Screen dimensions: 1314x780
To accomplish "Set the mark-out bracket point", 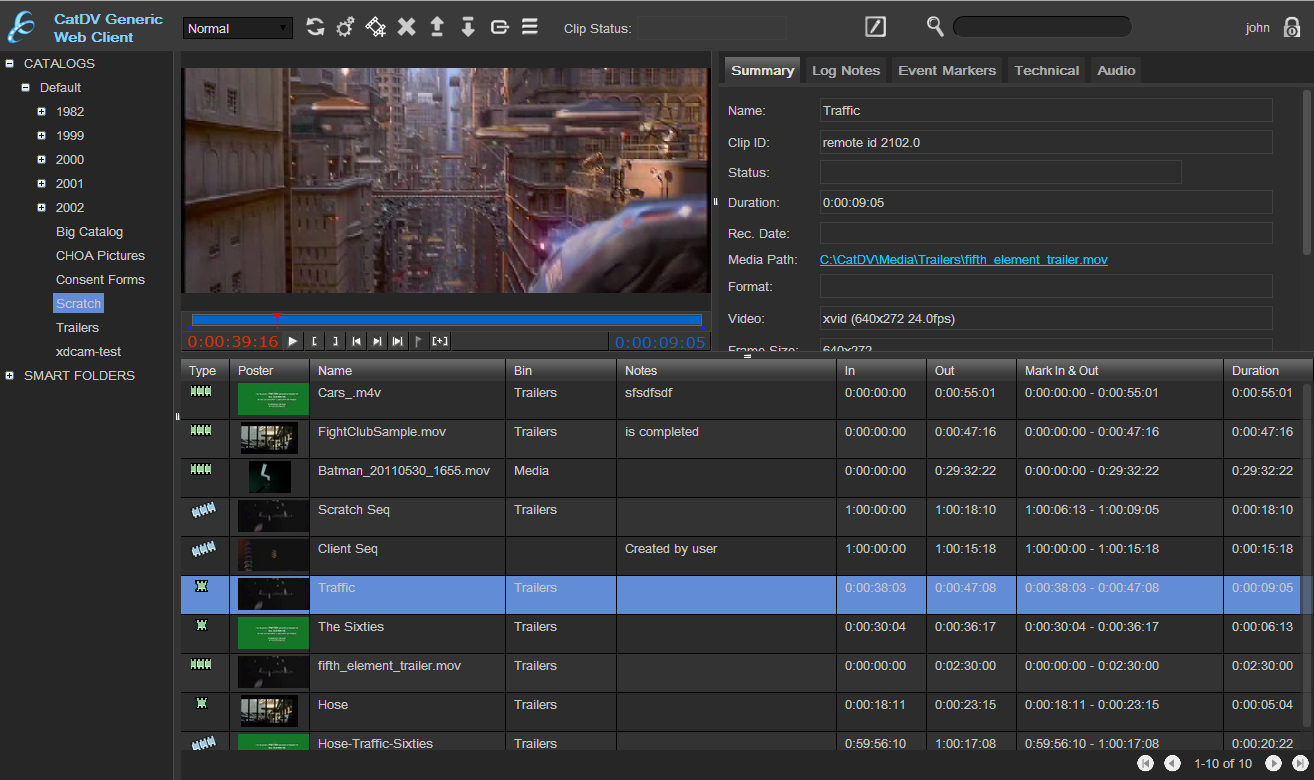I will [335, 341].
